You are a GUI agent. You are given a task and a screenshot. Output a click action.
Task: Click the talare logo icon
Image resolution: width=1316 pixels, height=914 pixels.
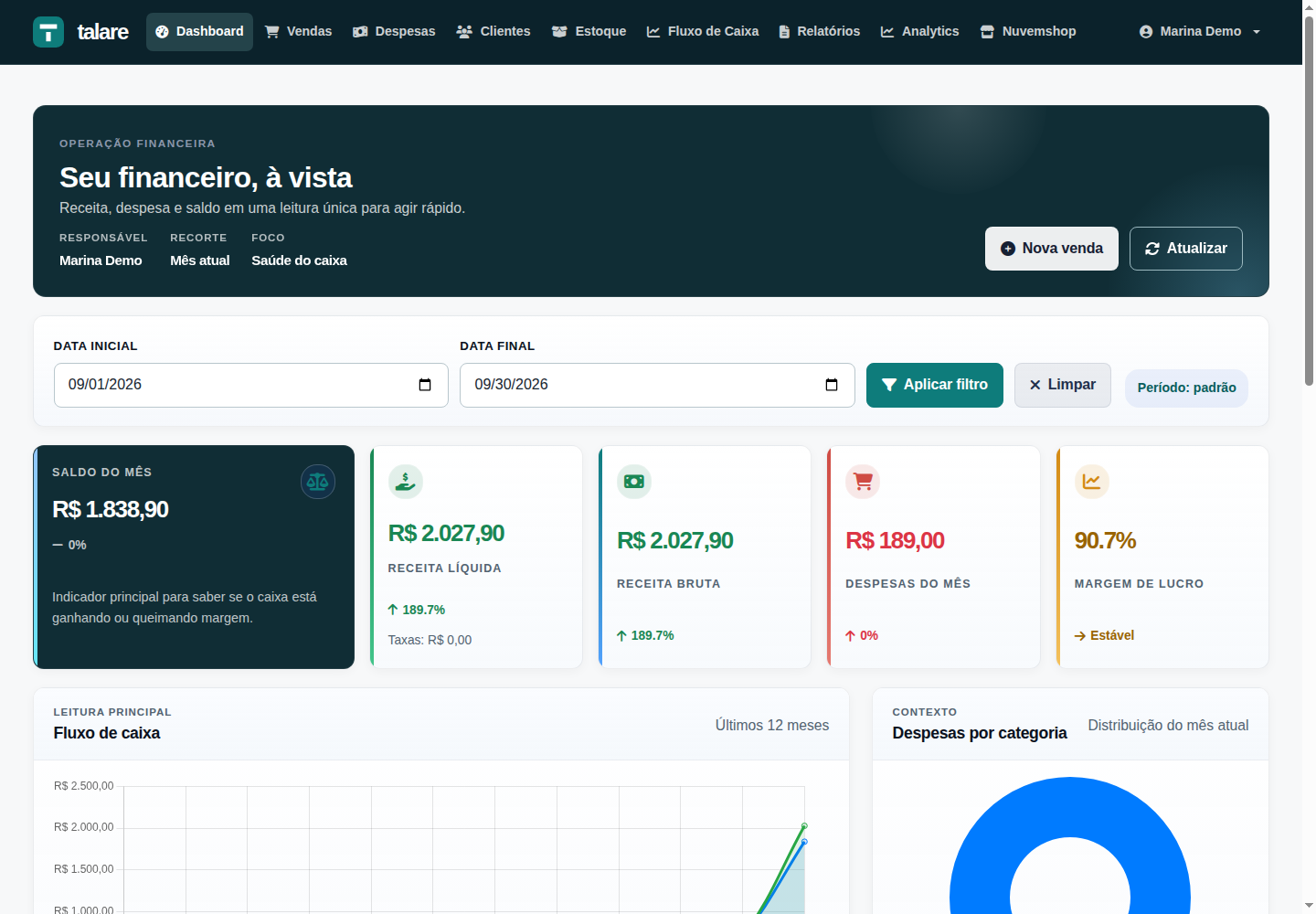tap(48, 32)
